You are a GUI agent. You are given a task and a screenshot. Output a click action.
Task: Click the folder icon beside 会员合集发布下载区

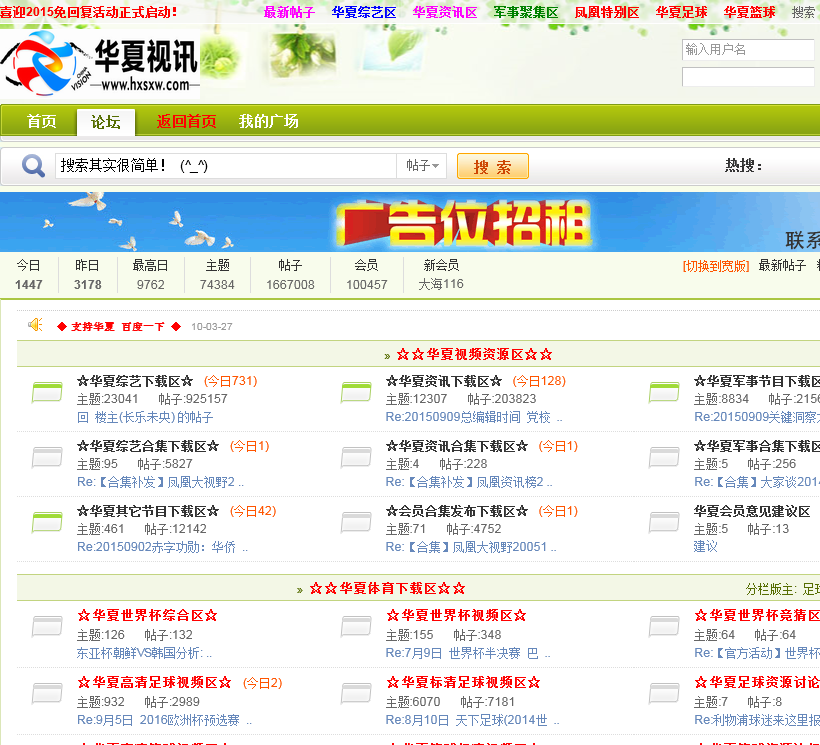coord(356,523)
